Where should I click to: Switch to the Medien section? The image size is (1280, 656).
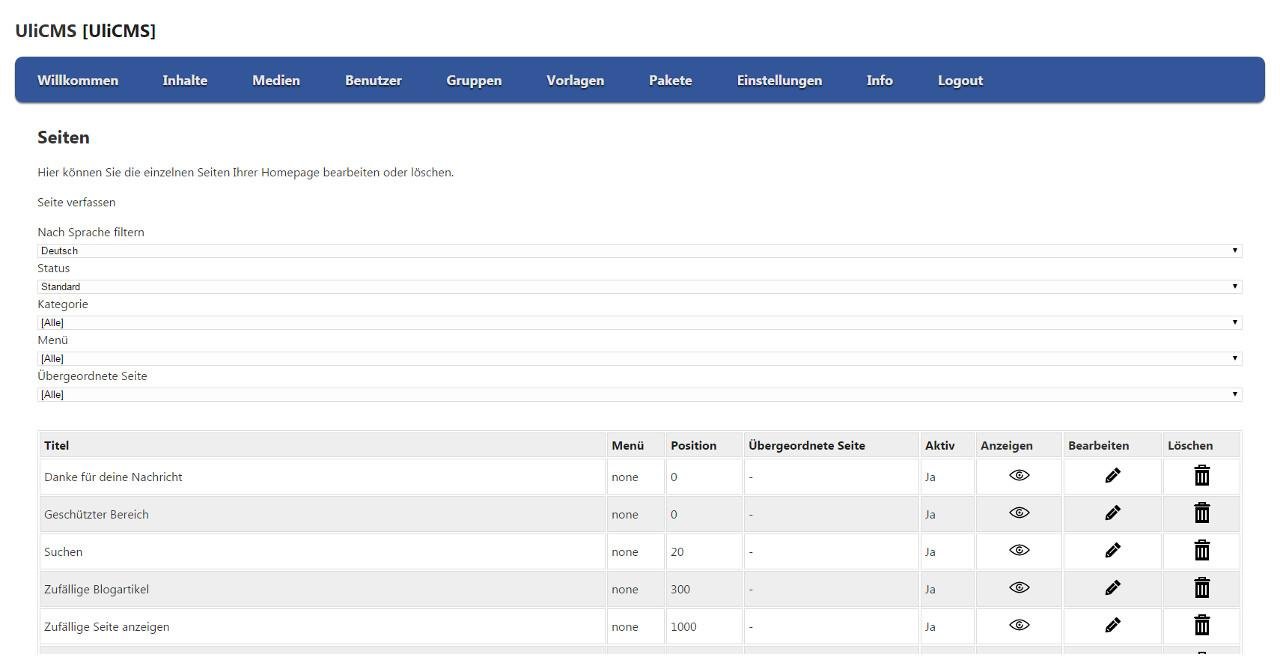point(276,80)
